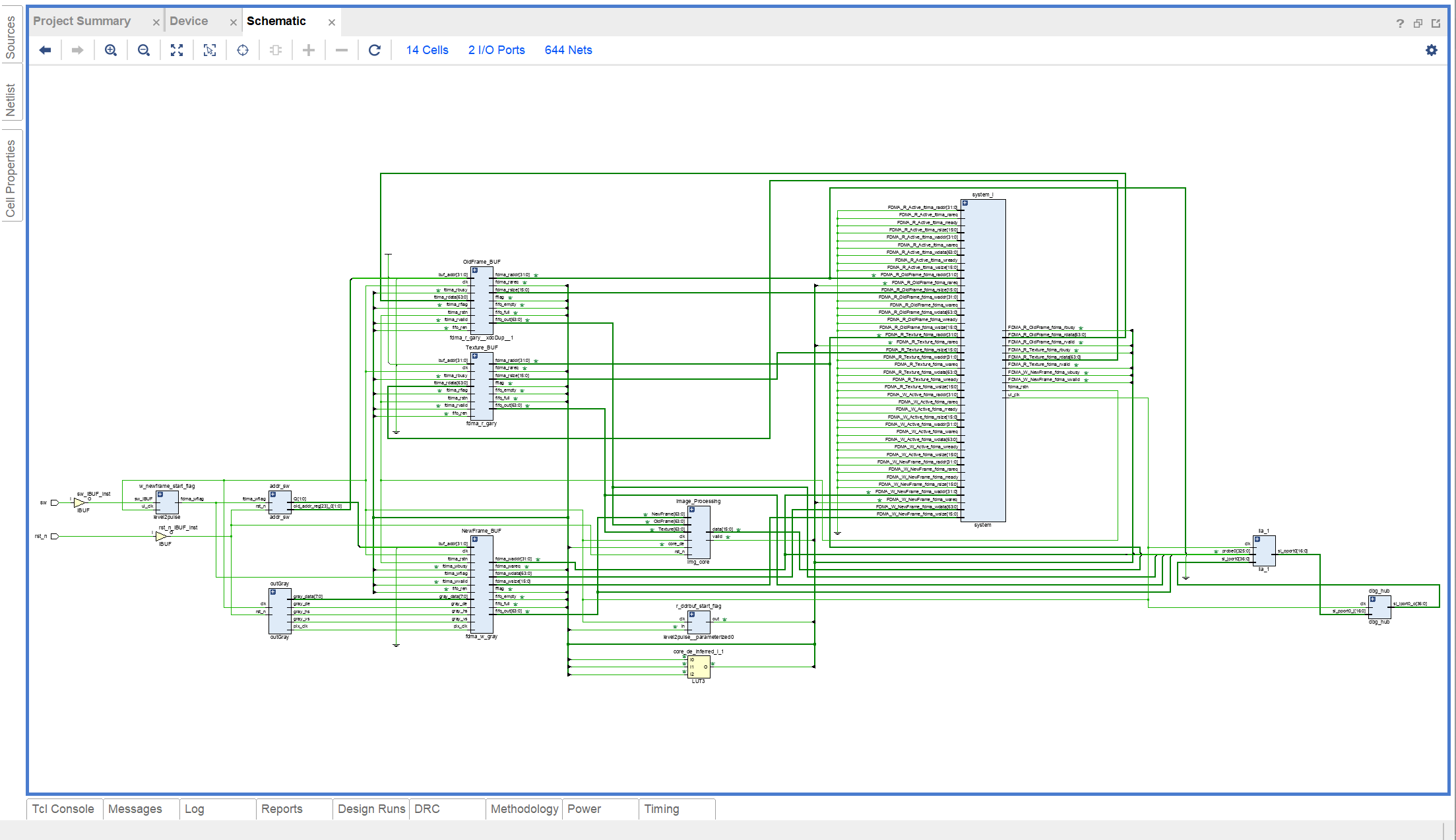
Task: Select the core_de_inferred LUT3 cell
Action: coord(699,667)
